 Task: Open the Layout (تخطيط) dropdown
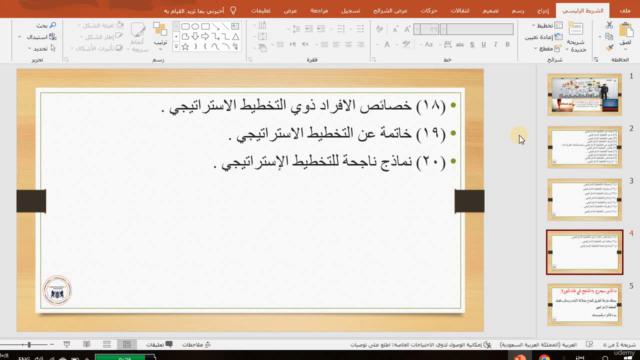coord(547,26)
